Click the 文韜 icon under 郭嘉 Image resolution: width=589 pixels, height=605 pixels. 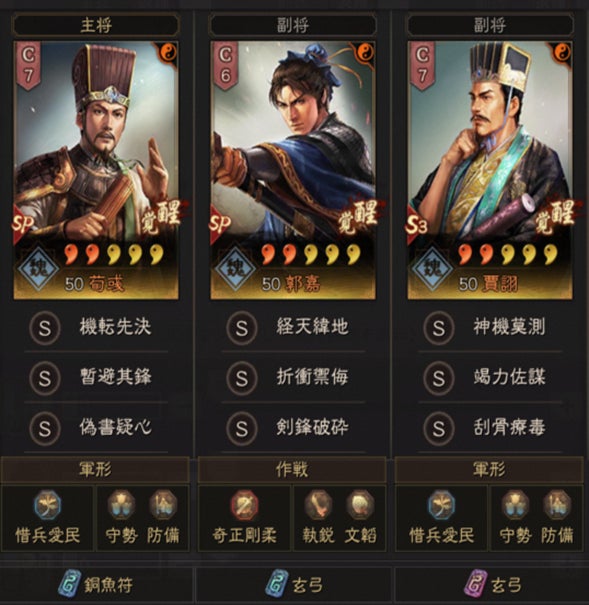(x=360, y=505)
